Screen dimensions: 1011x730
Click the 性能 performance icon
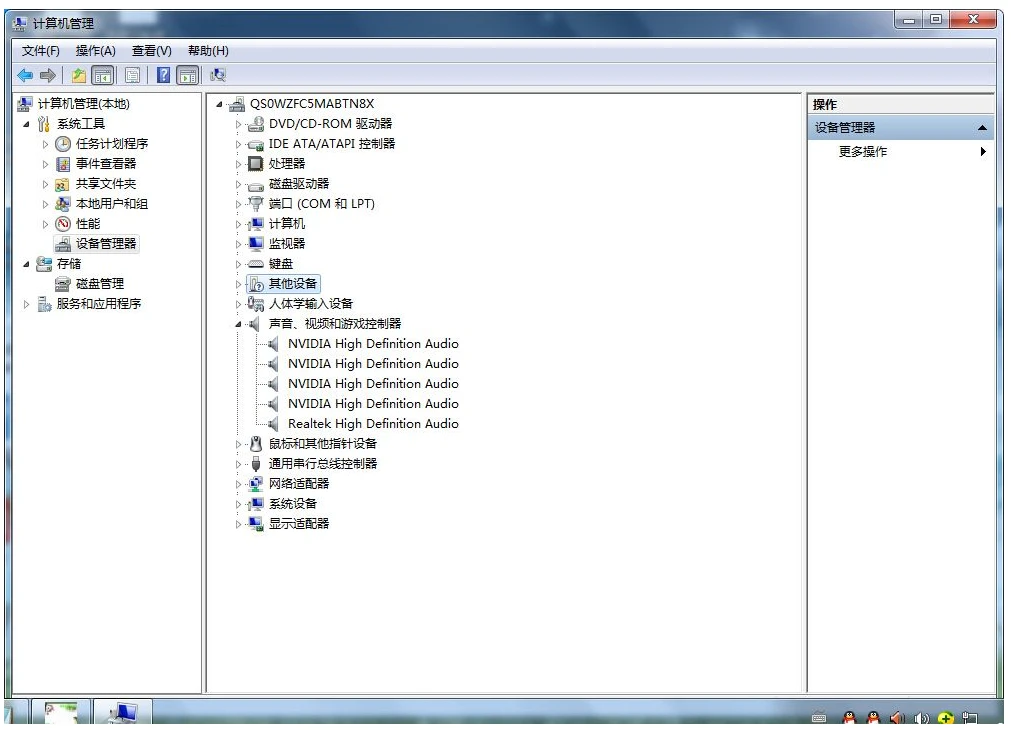click(x=63, y=224)
